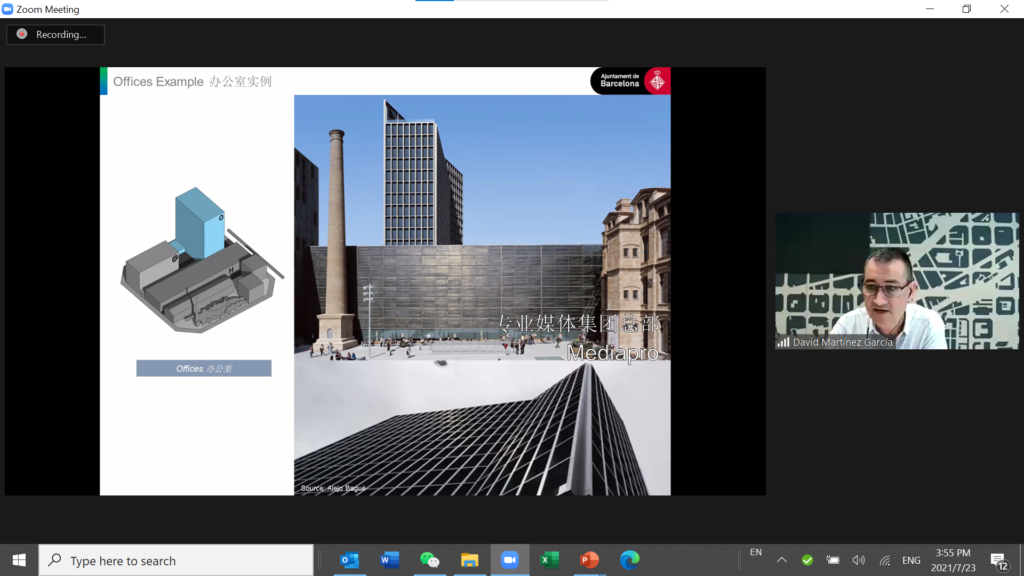Screen dimensions: 1024x576
Task: Open the notification center with 12 alerts
Action: (998, 560)
